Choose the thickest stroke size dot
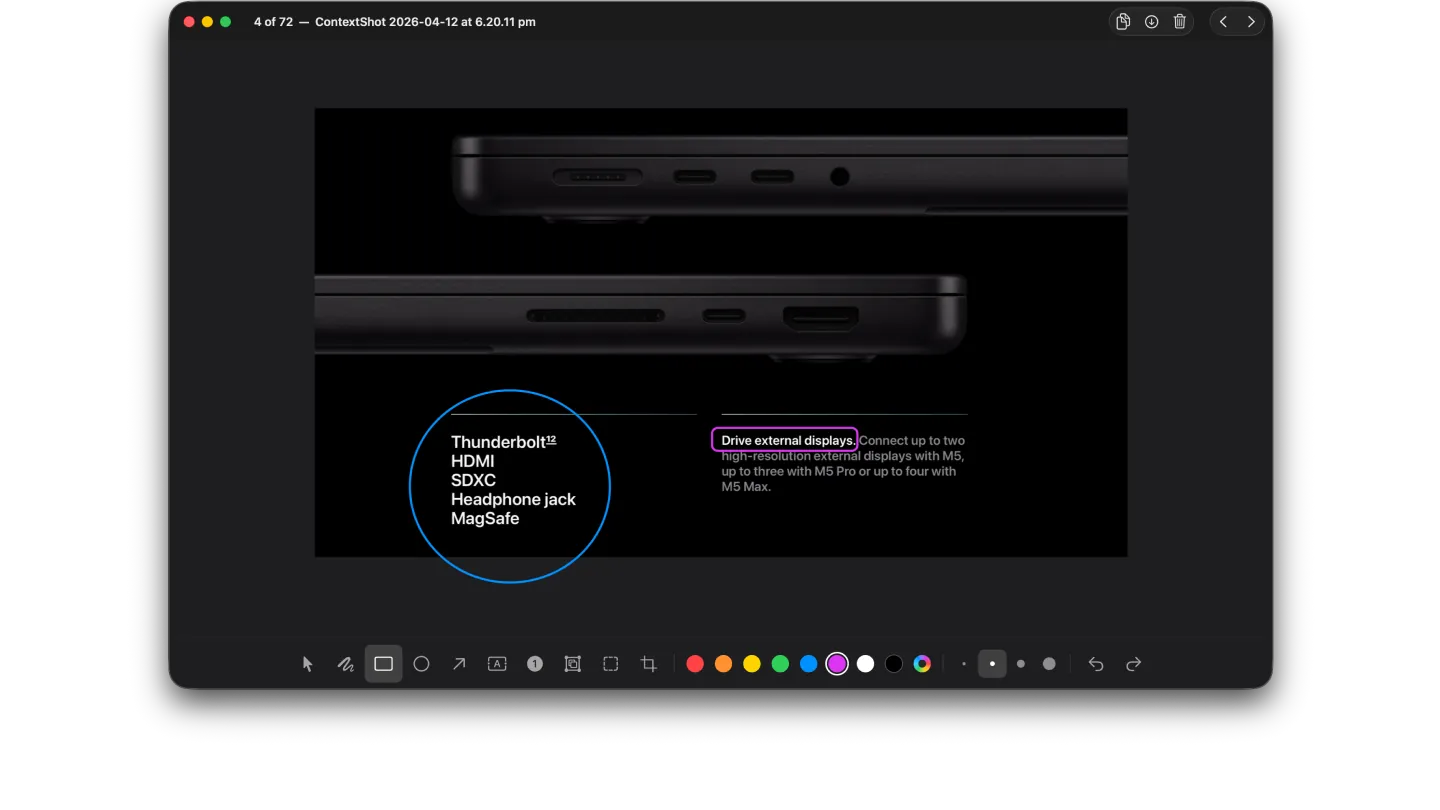 pyautogui.click(x=1049, y=664)
